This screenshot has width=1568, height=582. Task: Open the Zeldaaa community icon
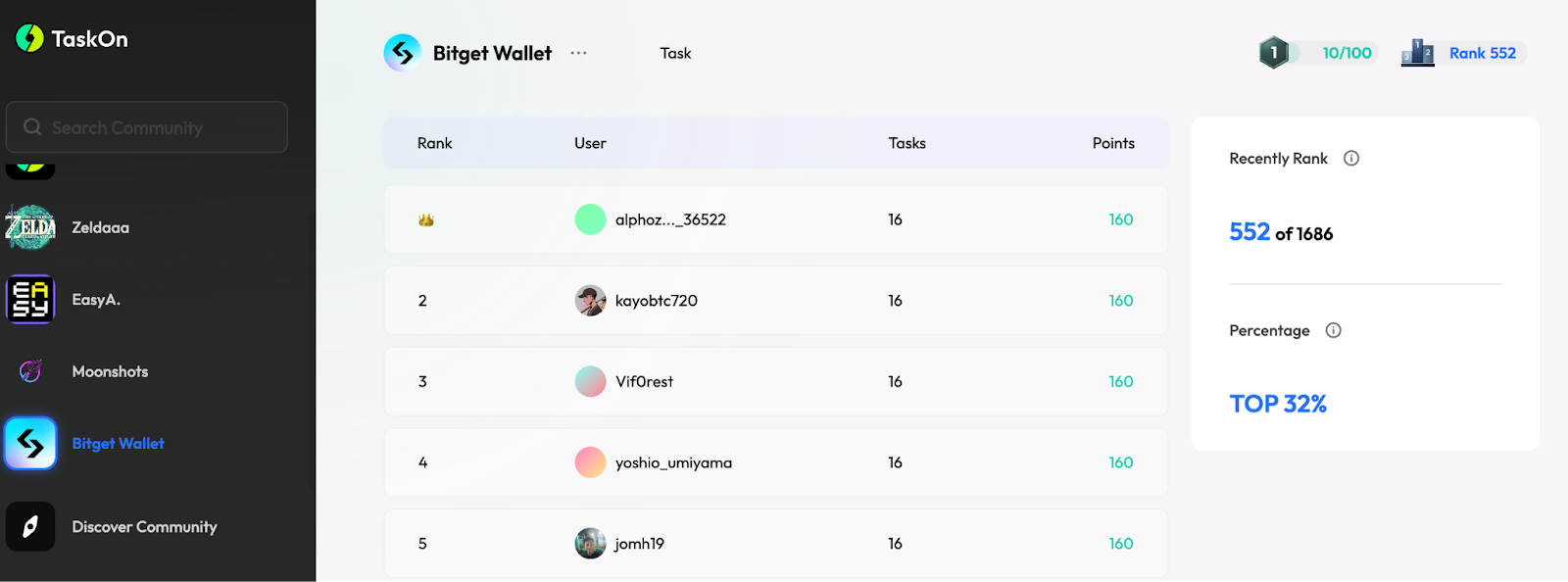30,227
